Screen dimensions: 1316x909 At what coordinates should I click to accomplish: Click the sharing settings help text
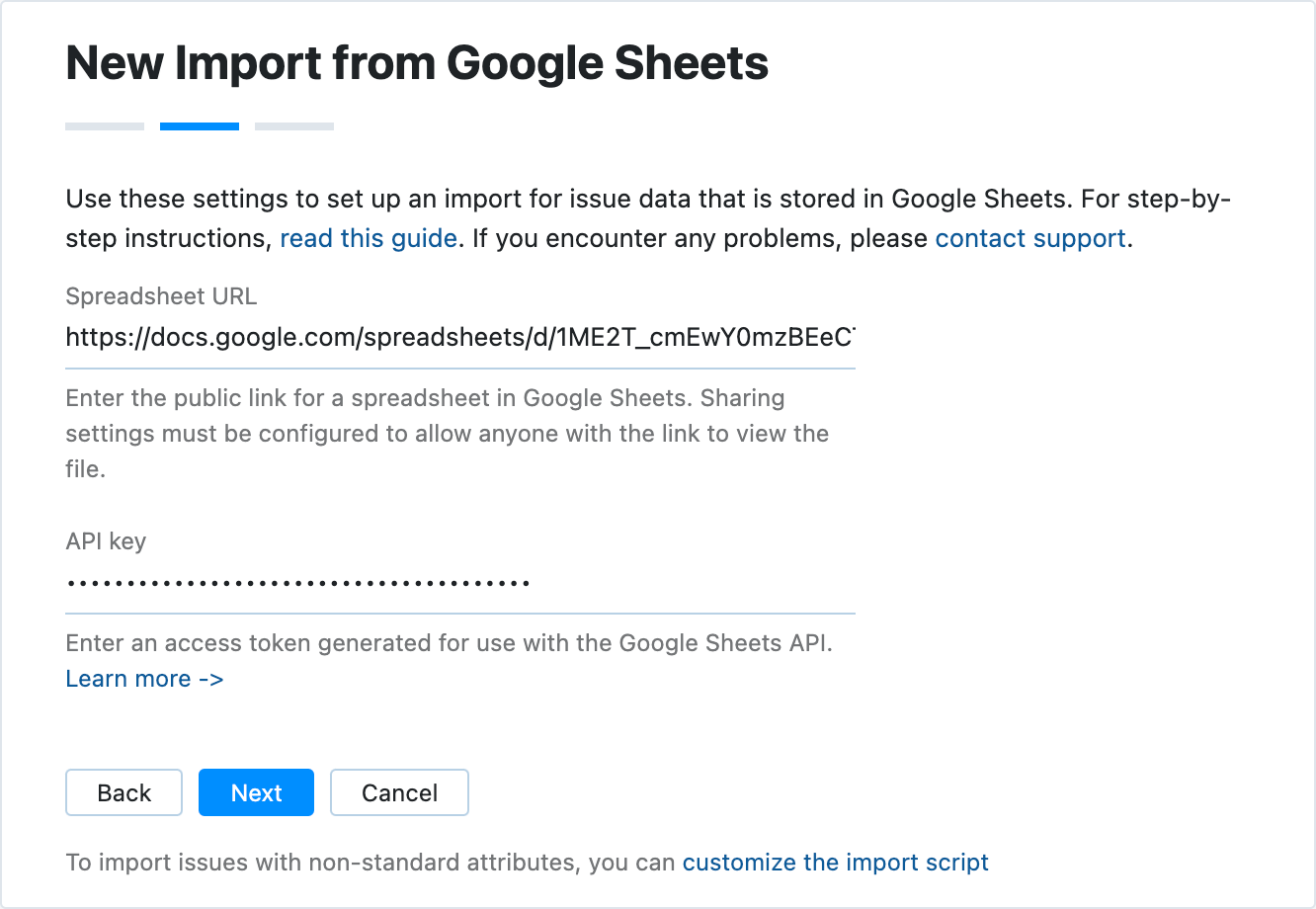click(445, 433)
